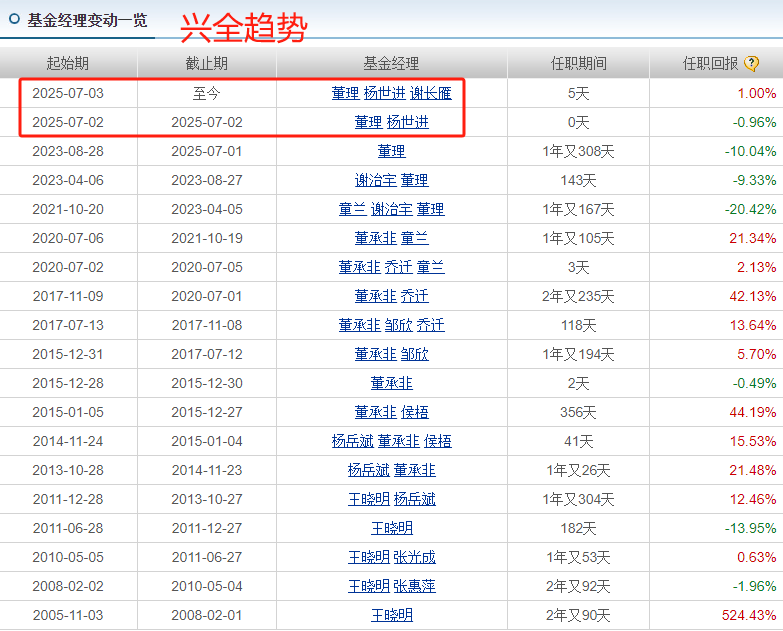Select start date 2017-07-13

click(68, 325)
